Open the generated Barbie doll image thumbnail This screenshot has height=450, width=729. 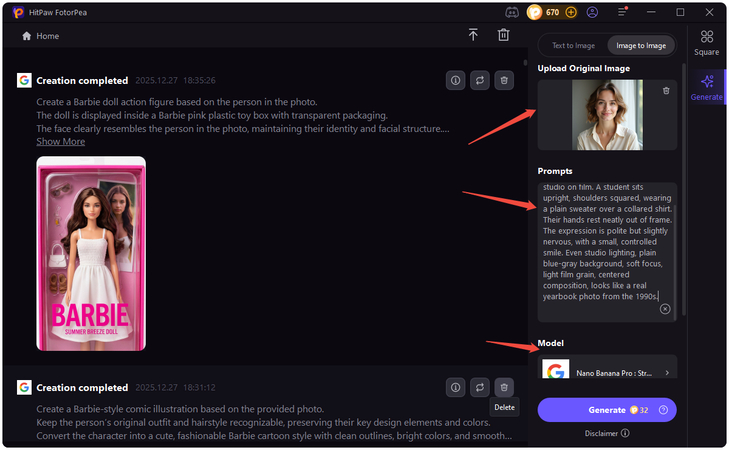(x=91, y=253)
